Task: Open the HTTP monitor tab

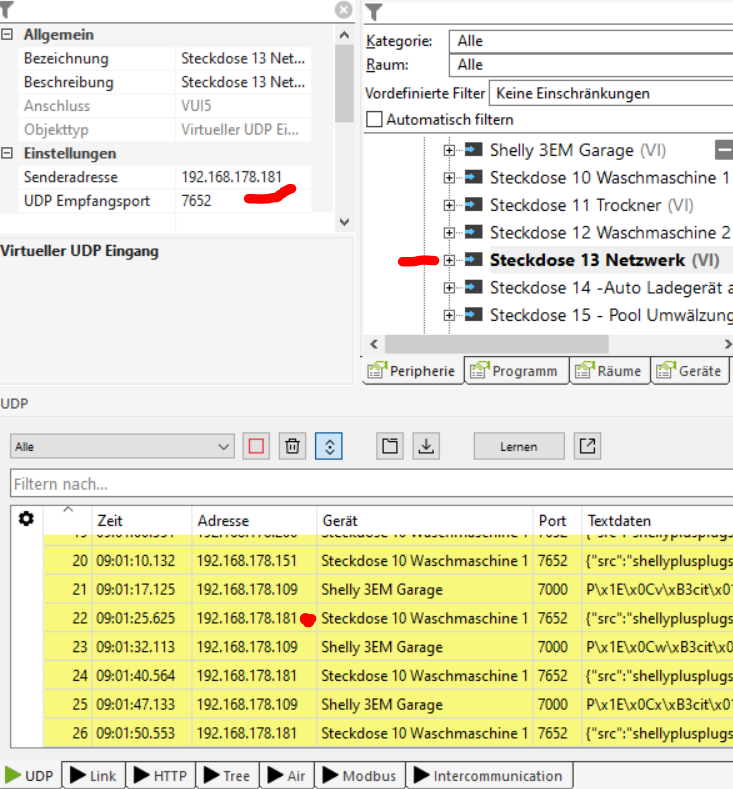Action: [161, 775]
